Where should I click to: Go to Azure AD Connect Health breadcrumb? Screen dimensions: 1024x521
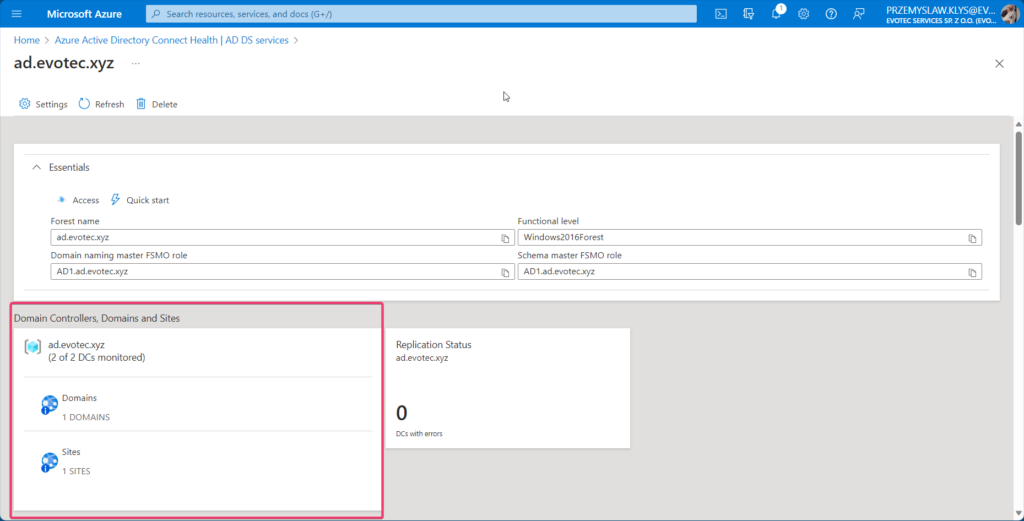click(x=171, y=40)
